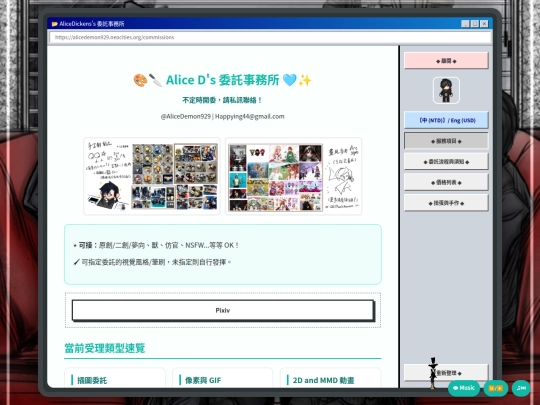Screen dimensions: 540x405
Task: Click the palette emoji beside the title
Action: [x=140, y=80]
